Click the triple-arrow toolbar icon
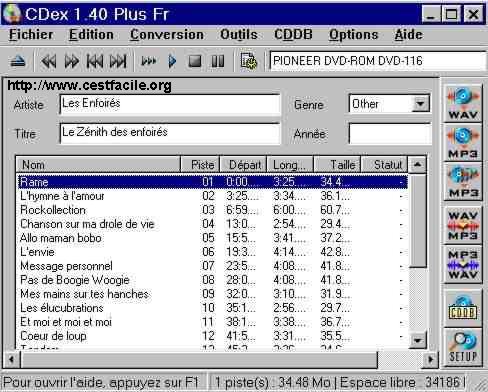Image resolution: width=488 pixels, height=392 pixels. pyautogui.click(x=149, y=61)
